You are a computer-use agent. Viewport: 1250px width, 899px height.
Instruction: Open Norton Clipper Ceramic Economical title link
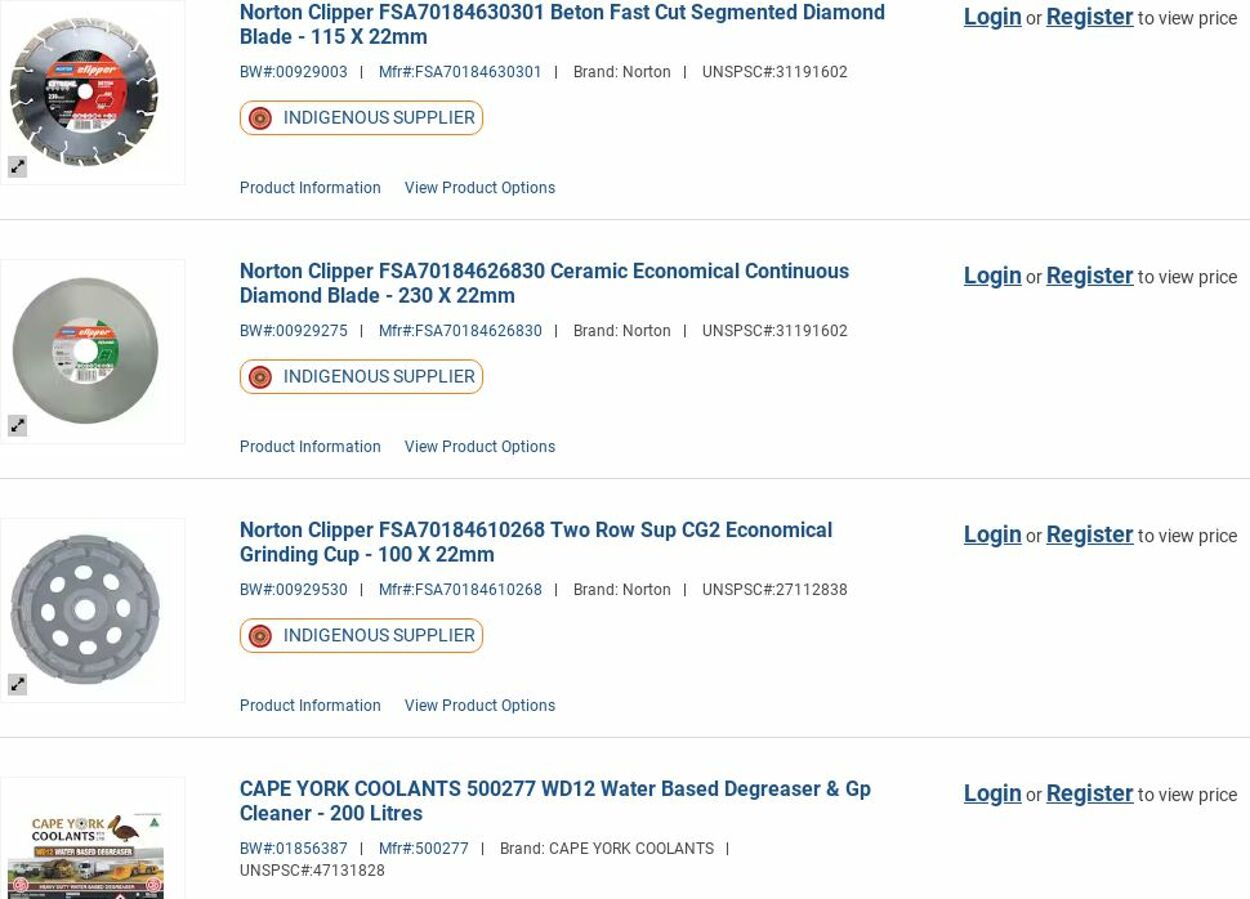[543, 283]
